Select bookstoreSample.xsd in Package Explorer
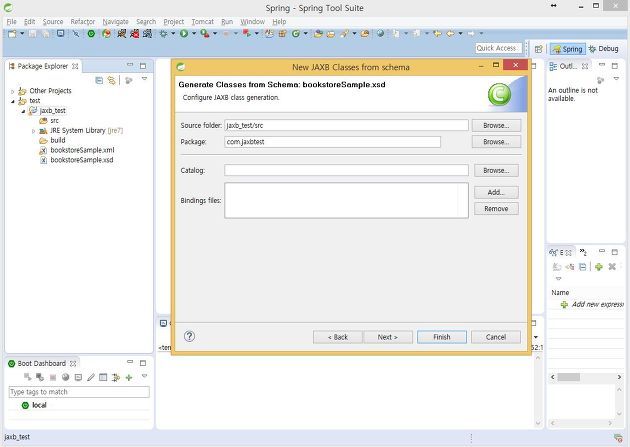 point(82,160)
